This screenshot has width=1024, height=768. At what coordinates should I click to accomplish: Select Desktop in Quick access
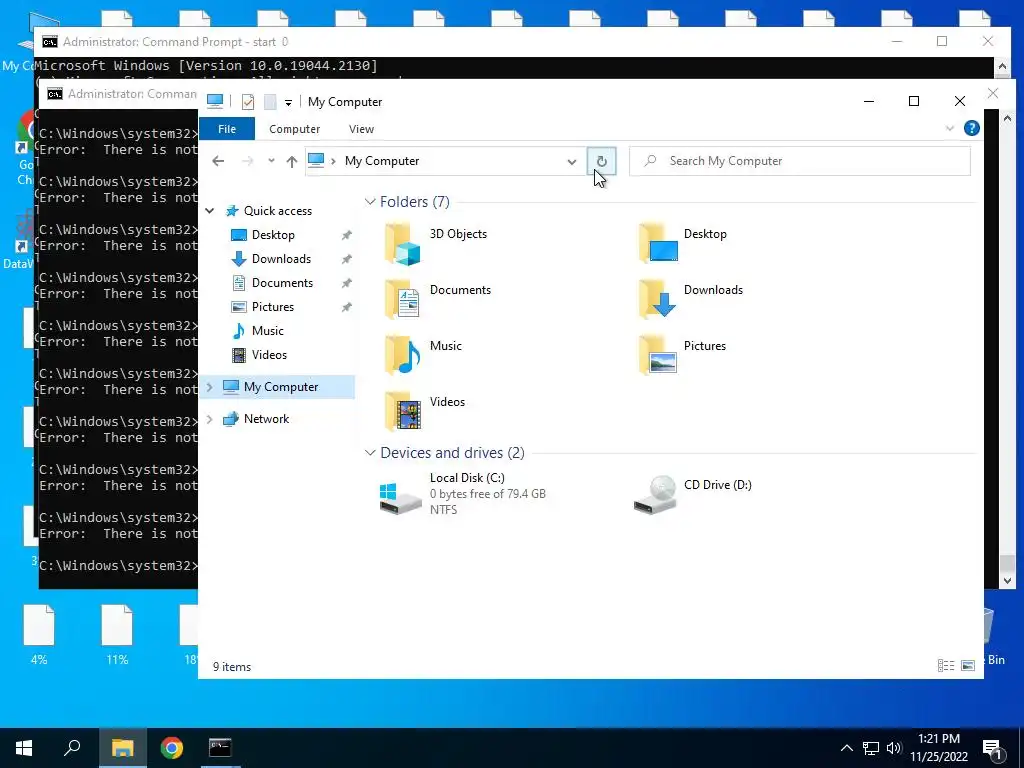[273, 235]
